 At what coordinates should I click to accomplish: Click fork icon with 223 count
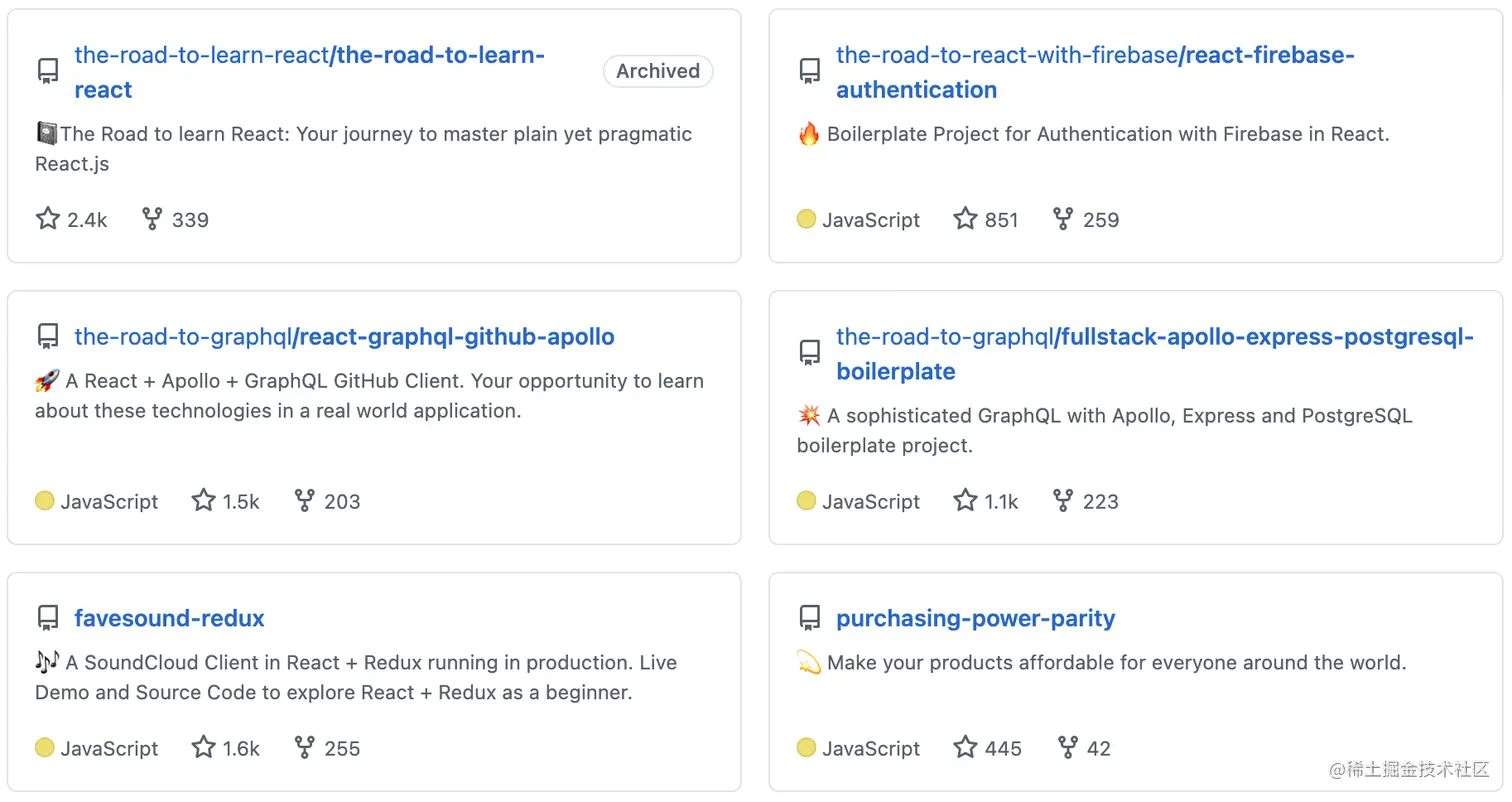coord(1063,501)
